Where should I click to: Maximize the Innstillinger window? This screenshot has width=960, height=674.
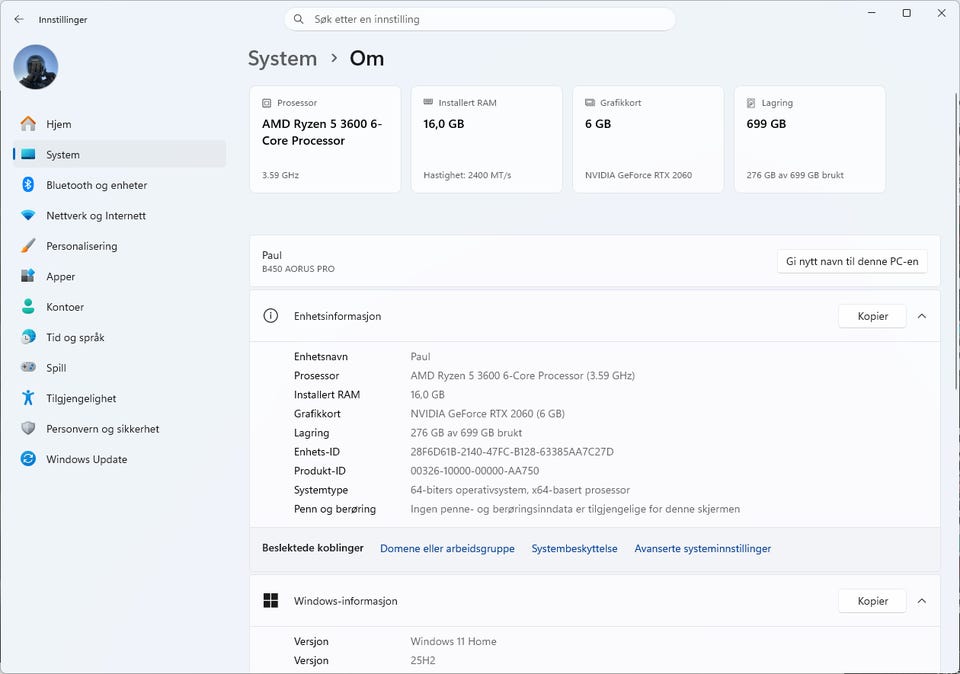click(907, 13)
